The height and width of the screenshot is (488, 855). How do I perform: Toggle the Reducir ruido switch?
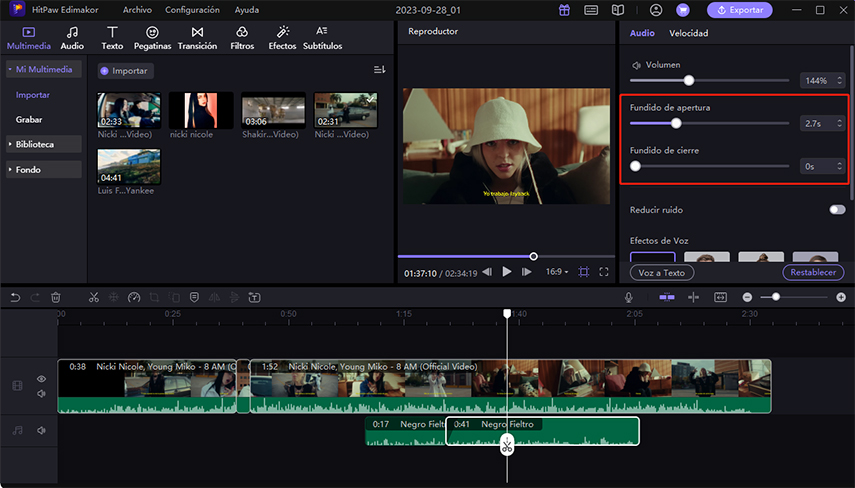[837, 210]
